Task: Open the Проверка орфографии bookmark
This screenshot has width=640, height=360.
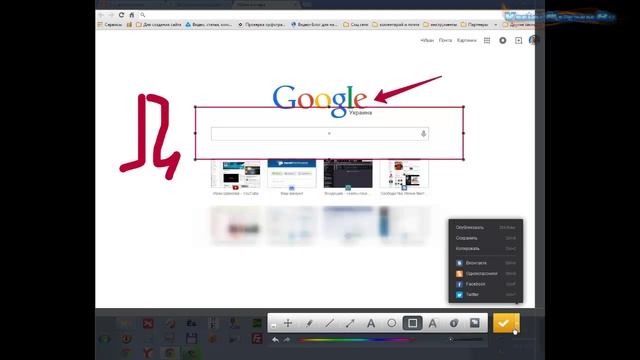Action: point(261,24)
